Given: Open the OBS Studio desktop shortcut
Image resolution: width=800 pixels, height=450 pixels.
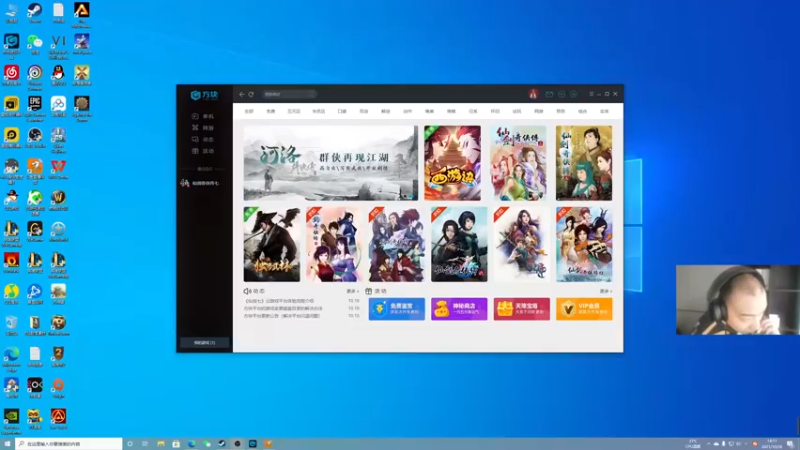Looking at the screenshot, I should [x=35, y=138].
